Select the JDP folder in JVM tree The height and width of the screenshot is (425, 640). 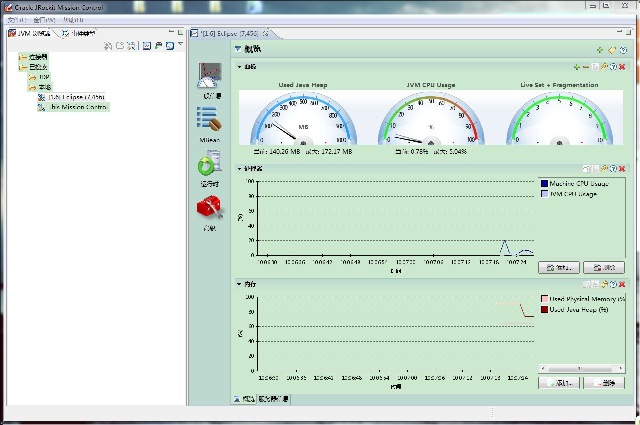pos(39,77)
